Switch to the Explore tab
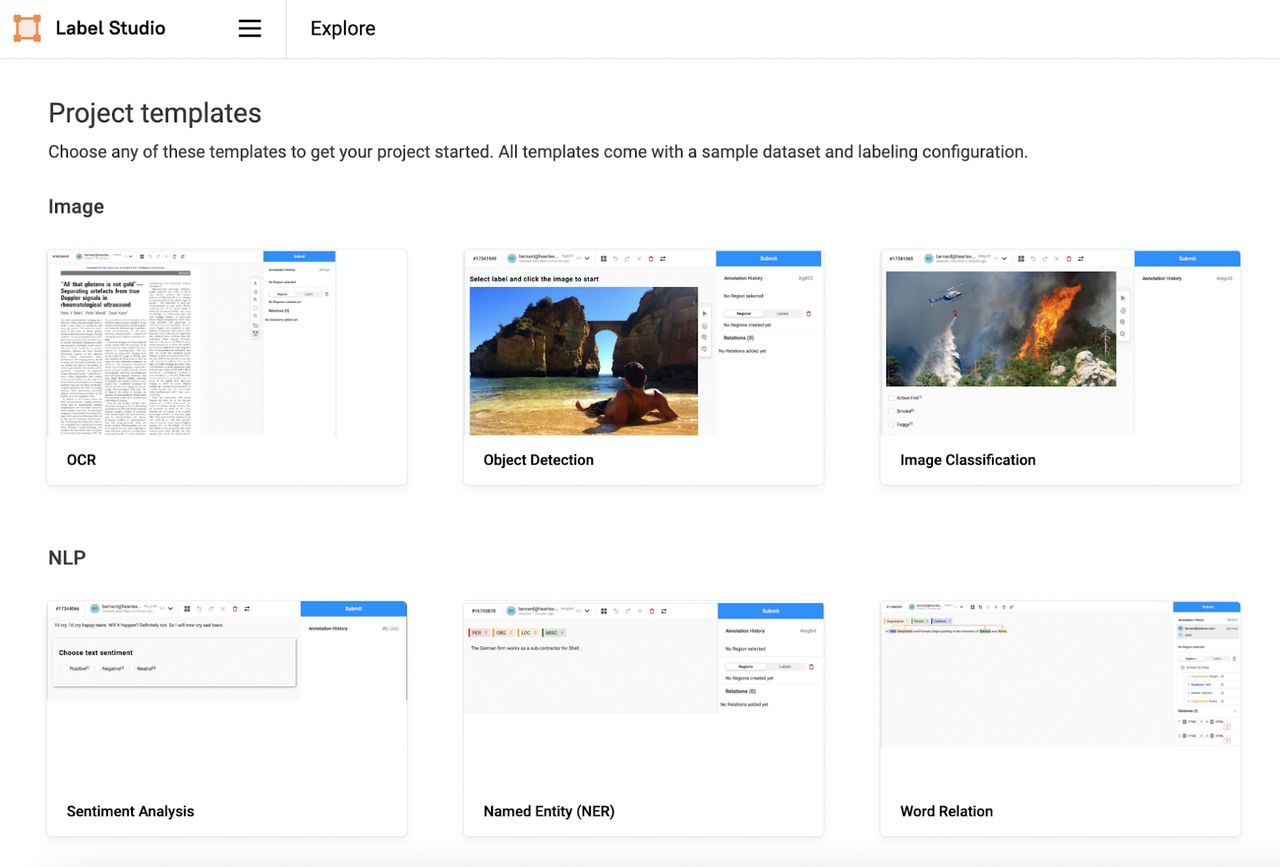This screenshot has height=867, width=1280. coord(342,28)
